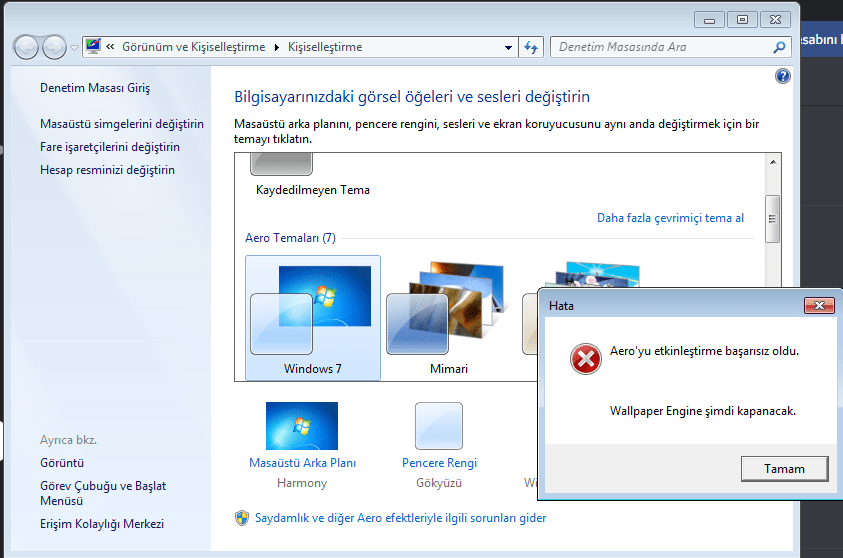Select the Mimari theme
The width and height of the screenshot is (843, 558).
(448, 318)
